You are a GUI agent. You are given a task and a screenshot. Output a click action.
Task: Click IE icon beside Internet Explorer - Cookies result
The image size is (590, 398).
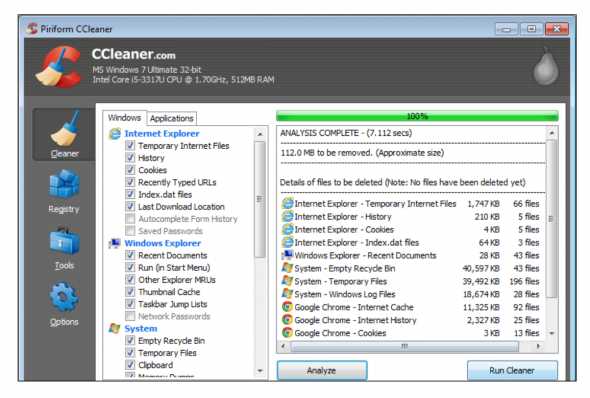click(287, 229)
